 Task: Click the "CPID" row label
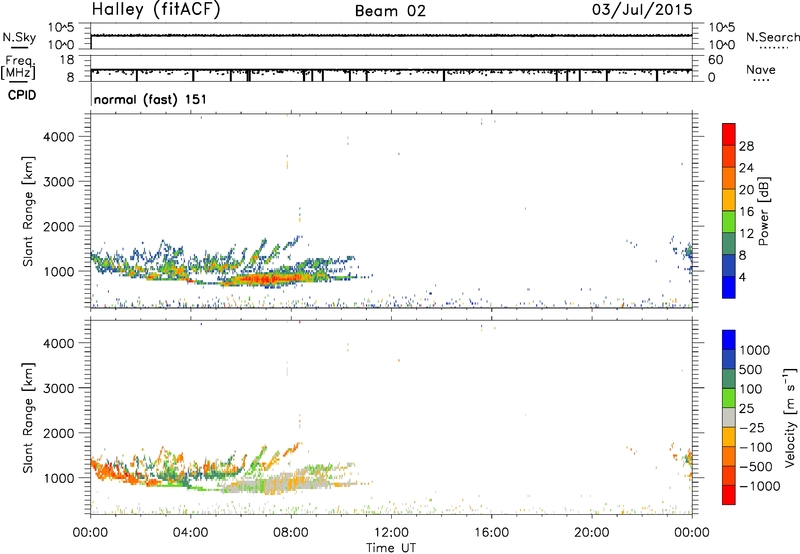click(22, 95)
